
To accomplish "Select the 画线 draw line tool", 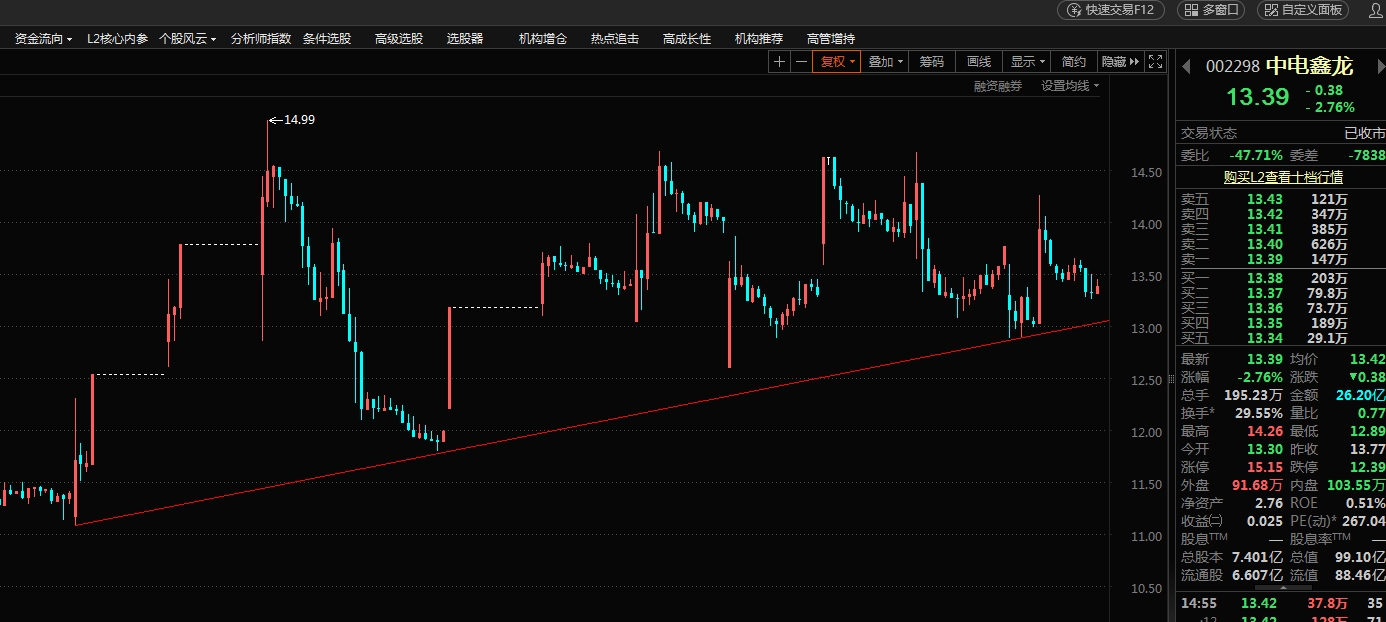I will click(x=979, y=62).
